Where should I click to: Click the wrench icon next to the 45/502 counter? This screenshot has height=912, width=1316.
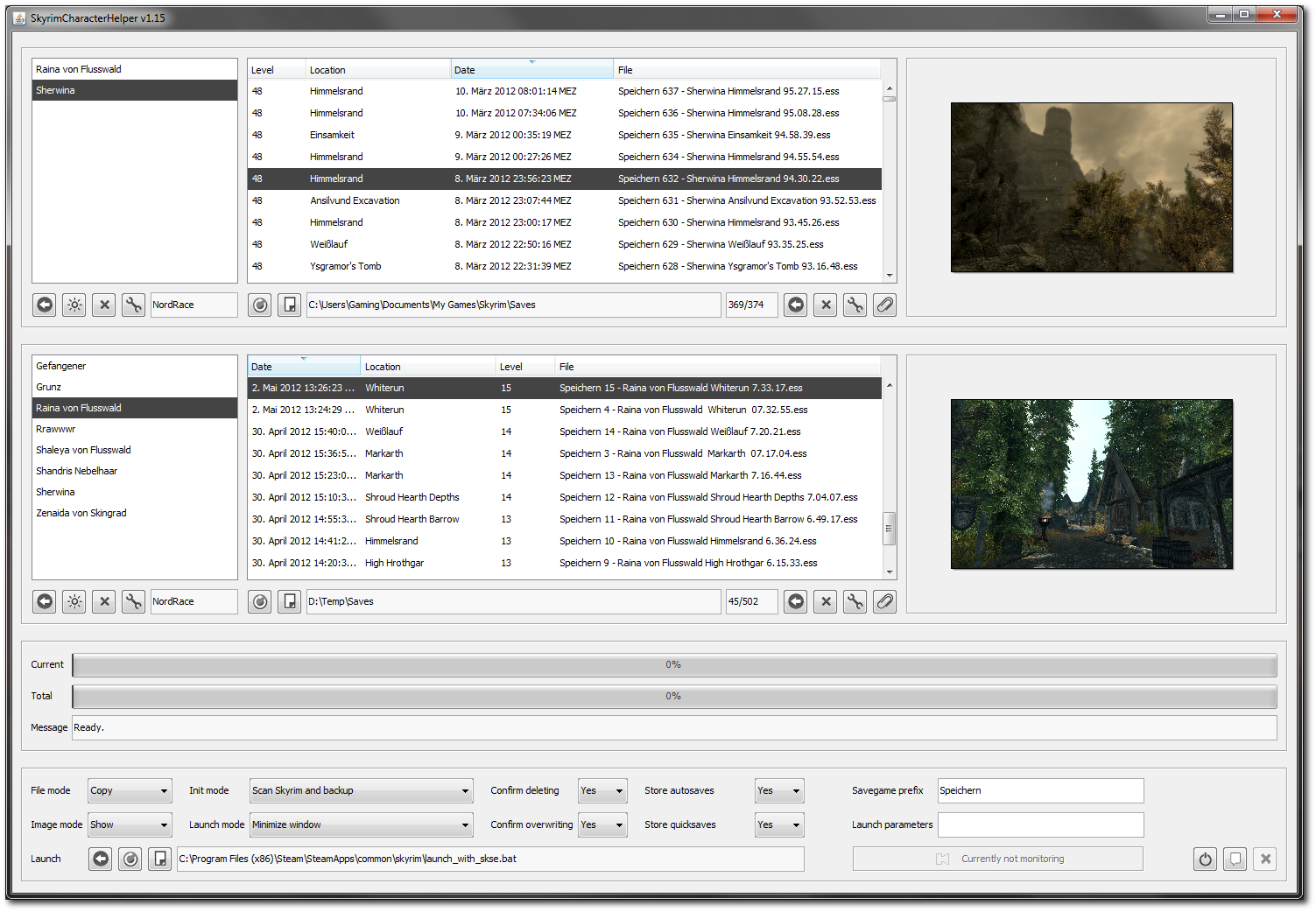pos(855,601)
